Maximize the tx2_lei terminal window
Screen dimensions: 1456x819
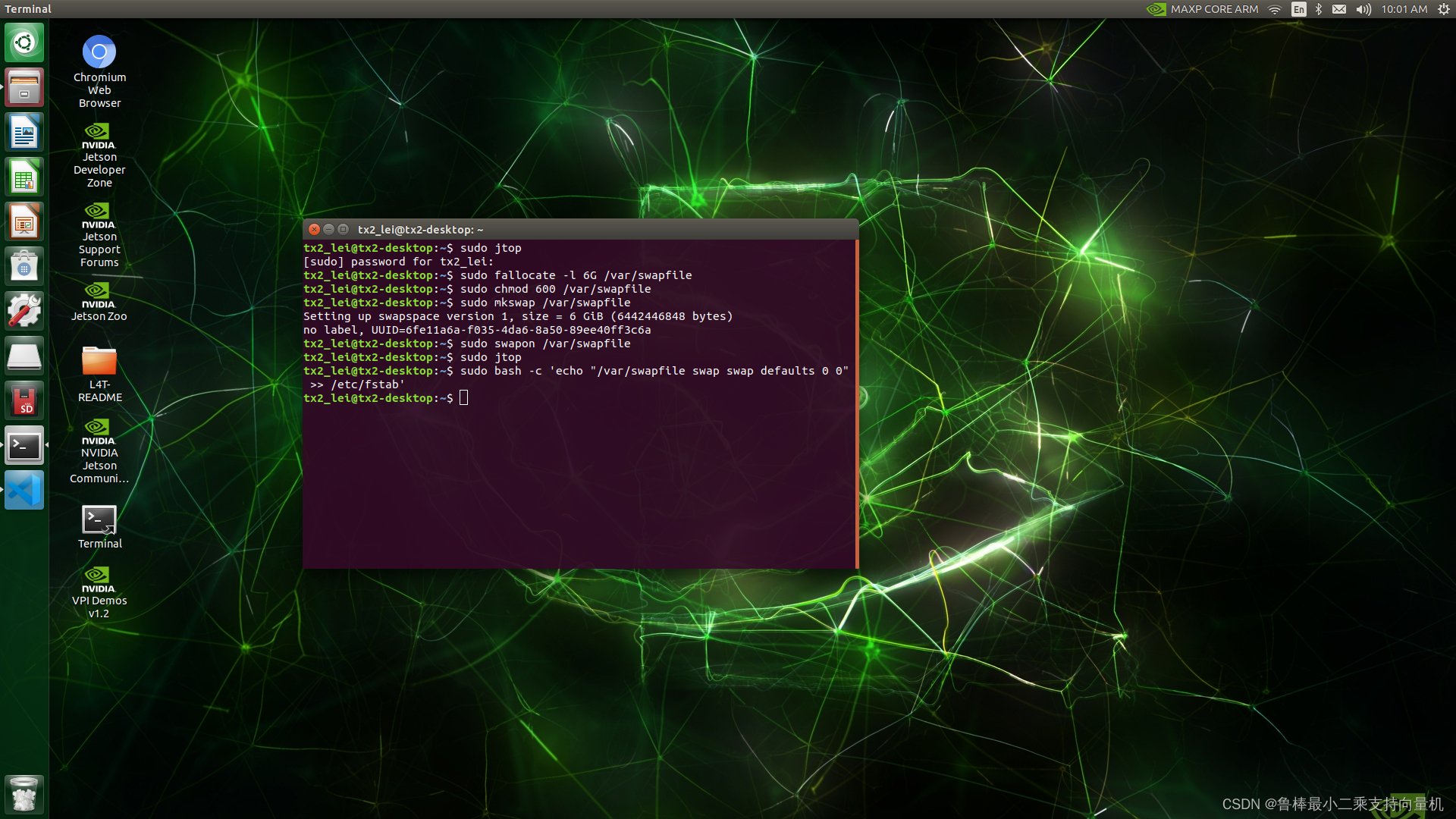[343, 229]
